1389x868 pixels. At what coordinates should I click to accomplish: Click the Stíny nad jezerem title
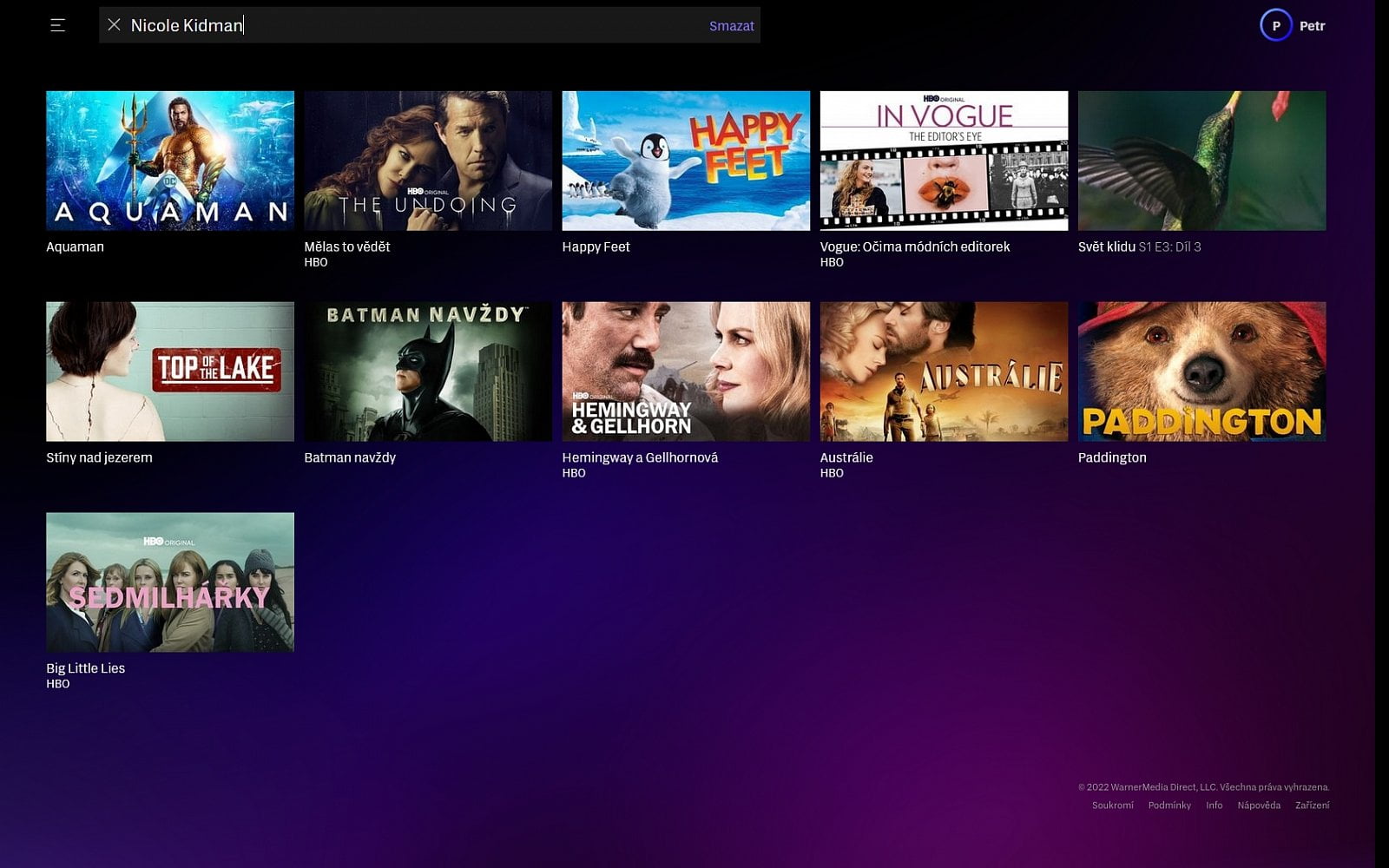99,457
